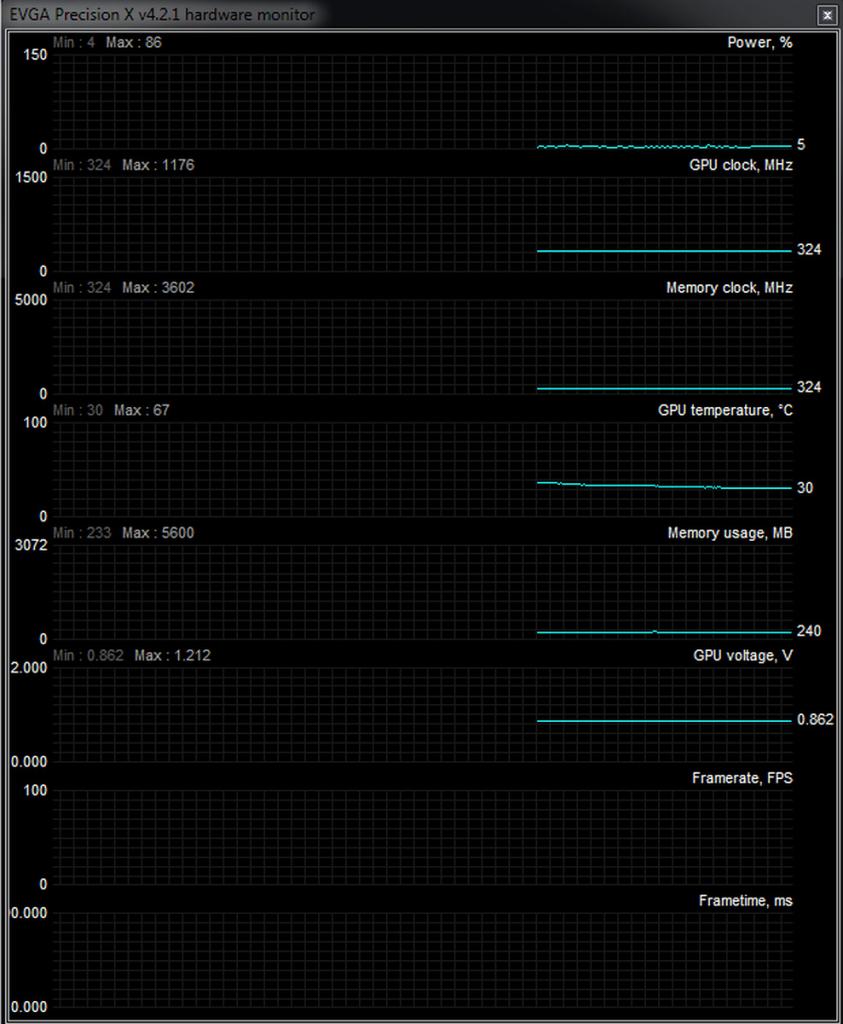Image resolution: width=843 pixels, height=1024 pixels.
Task: Click the voltage 'Min : 0.862 Max : 1.212' readout
Action: (131, 656)
